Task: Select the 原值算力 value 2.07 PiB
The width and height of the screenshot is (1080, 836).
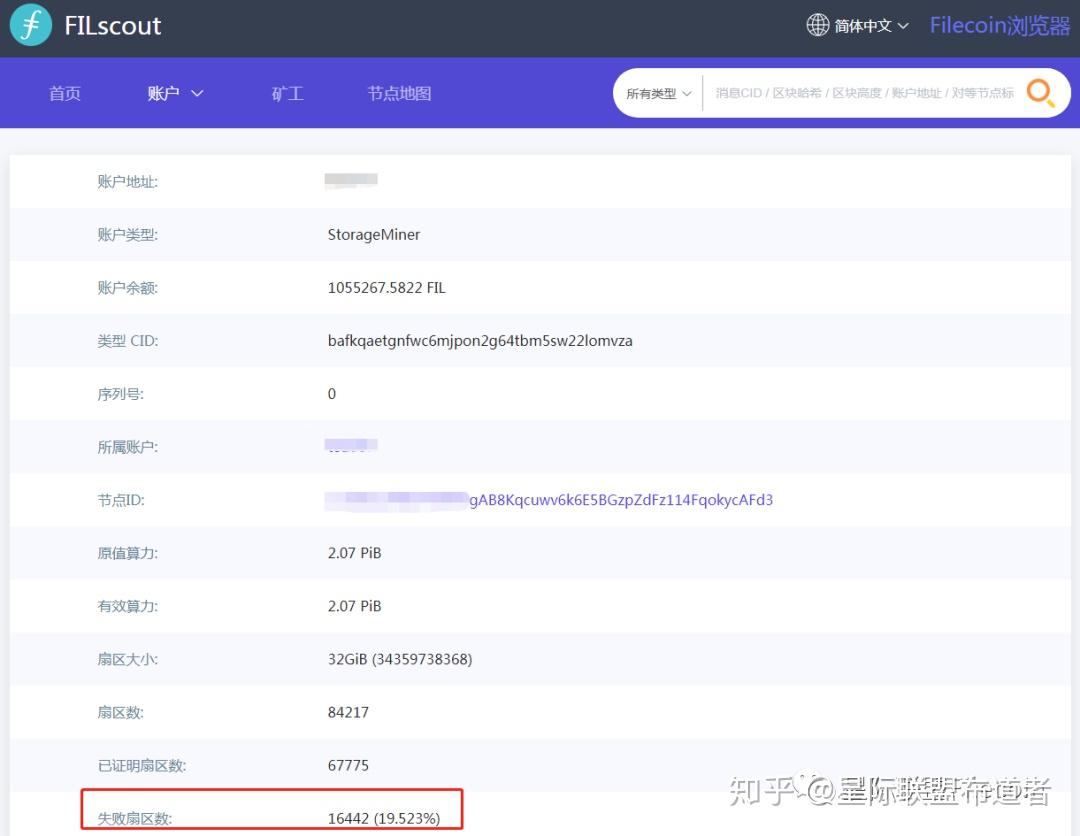Action: (x=355, y=553)
